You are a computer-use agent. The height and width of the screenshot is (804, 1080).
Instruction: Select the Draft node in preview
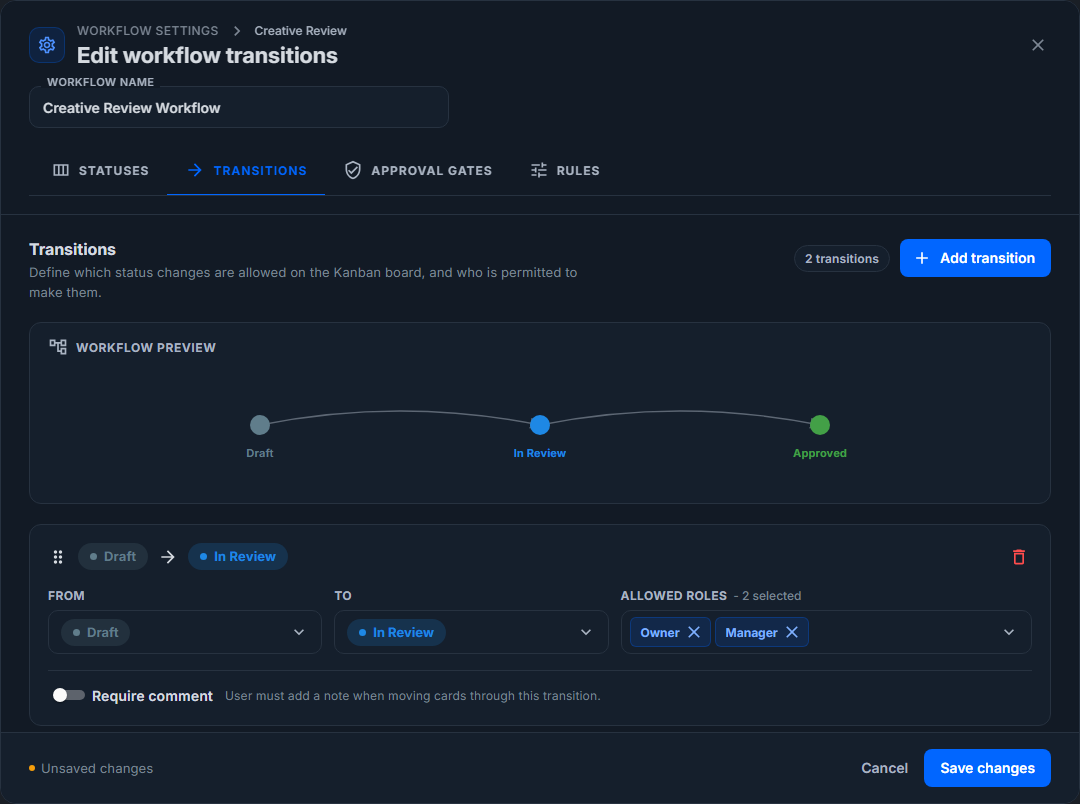pos(260,425)
